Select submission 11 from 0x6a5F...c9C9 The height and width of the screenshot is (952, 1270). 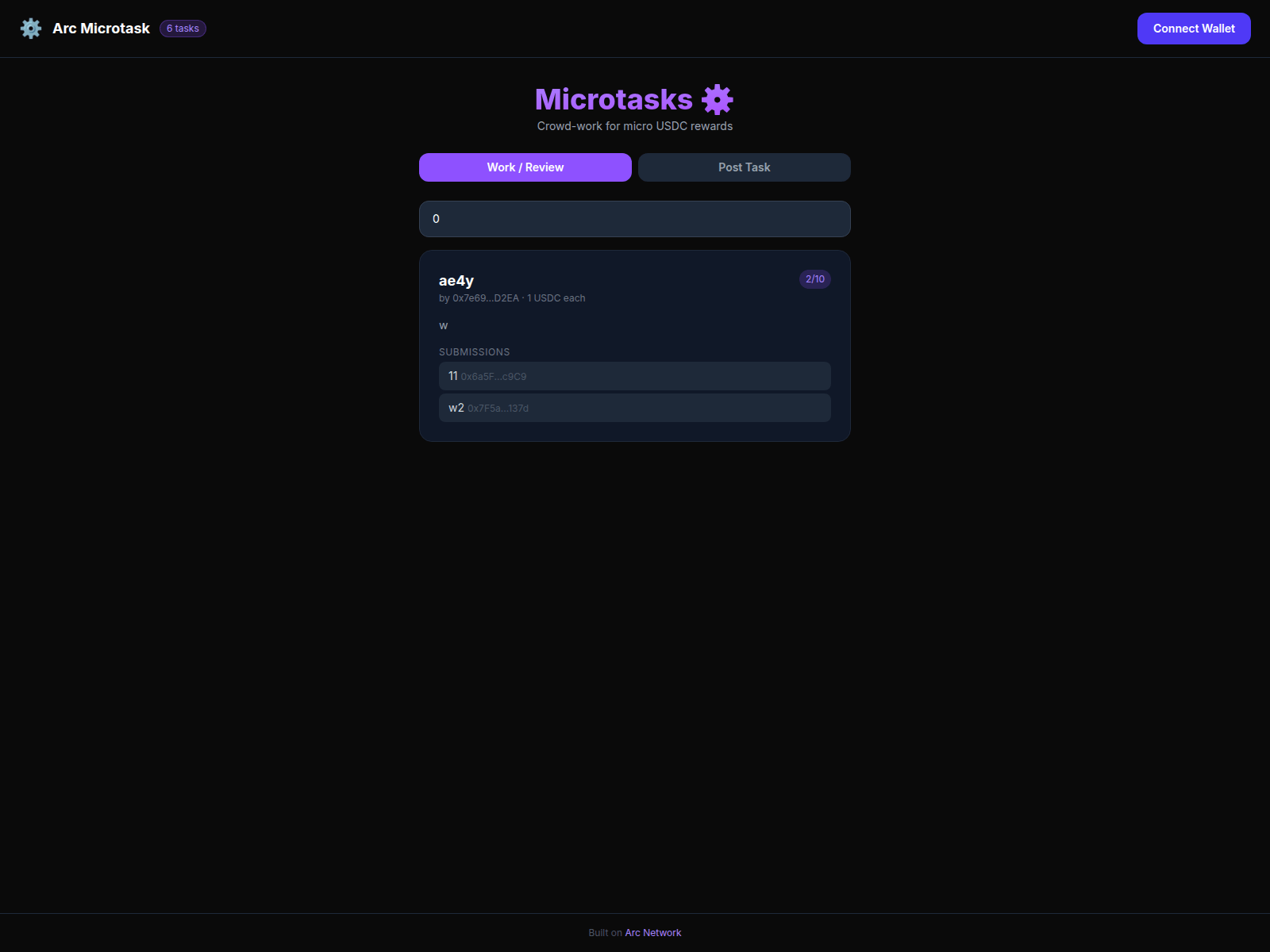635,376
